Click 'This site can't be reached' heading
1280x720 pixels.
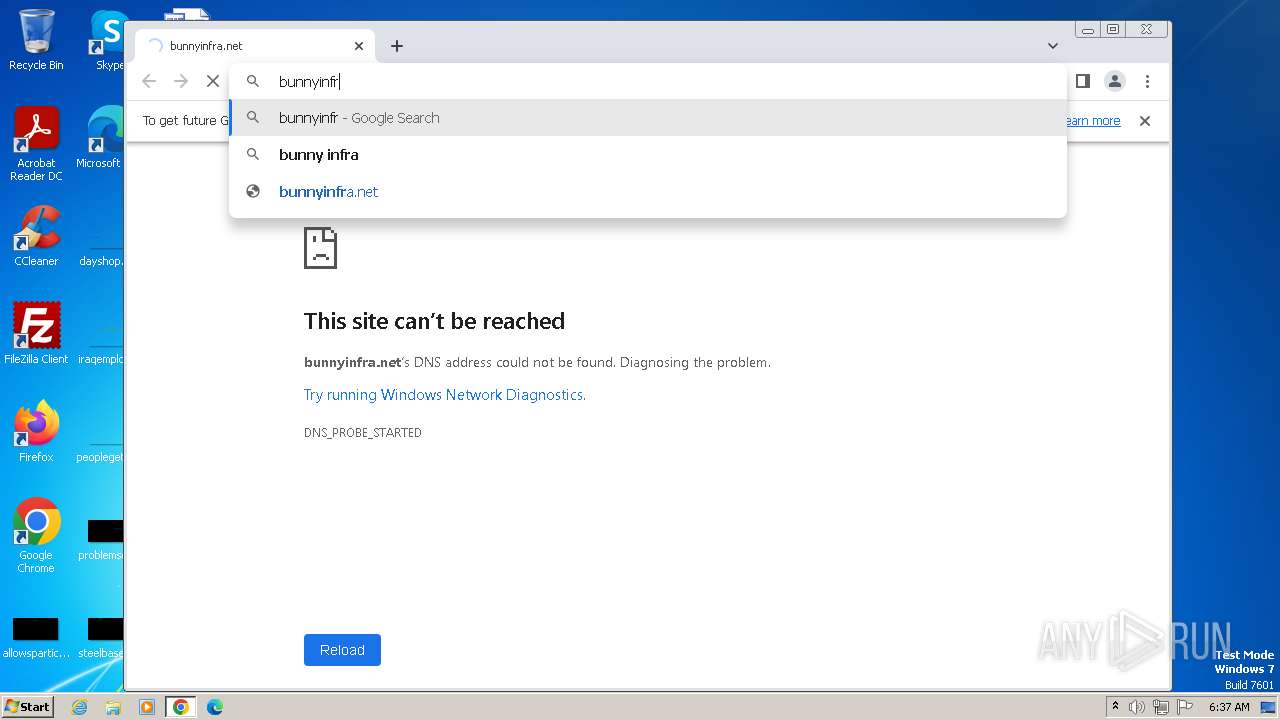(x=434, y=321)
